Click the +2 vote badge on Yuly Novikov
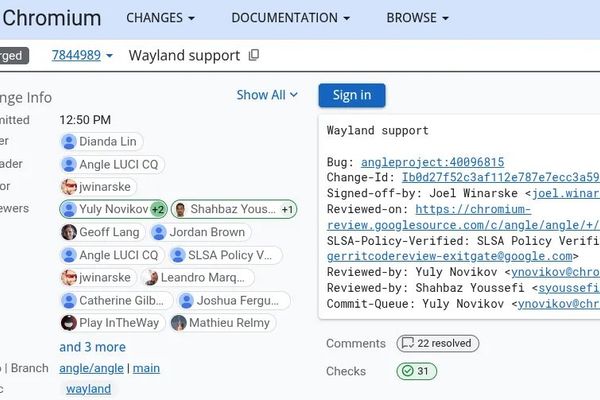The height and width of the screenshot is (400, 600). [158, 209]
